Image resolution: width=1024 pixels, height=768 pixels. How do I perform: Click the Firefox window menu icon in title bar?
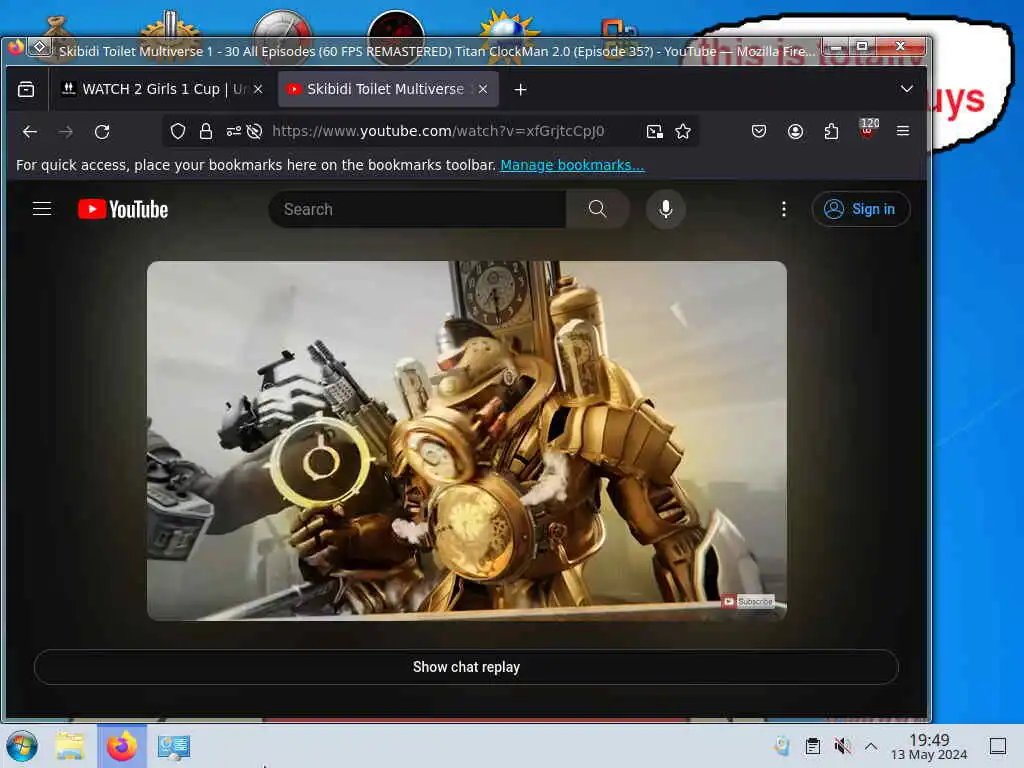point(16,48)
